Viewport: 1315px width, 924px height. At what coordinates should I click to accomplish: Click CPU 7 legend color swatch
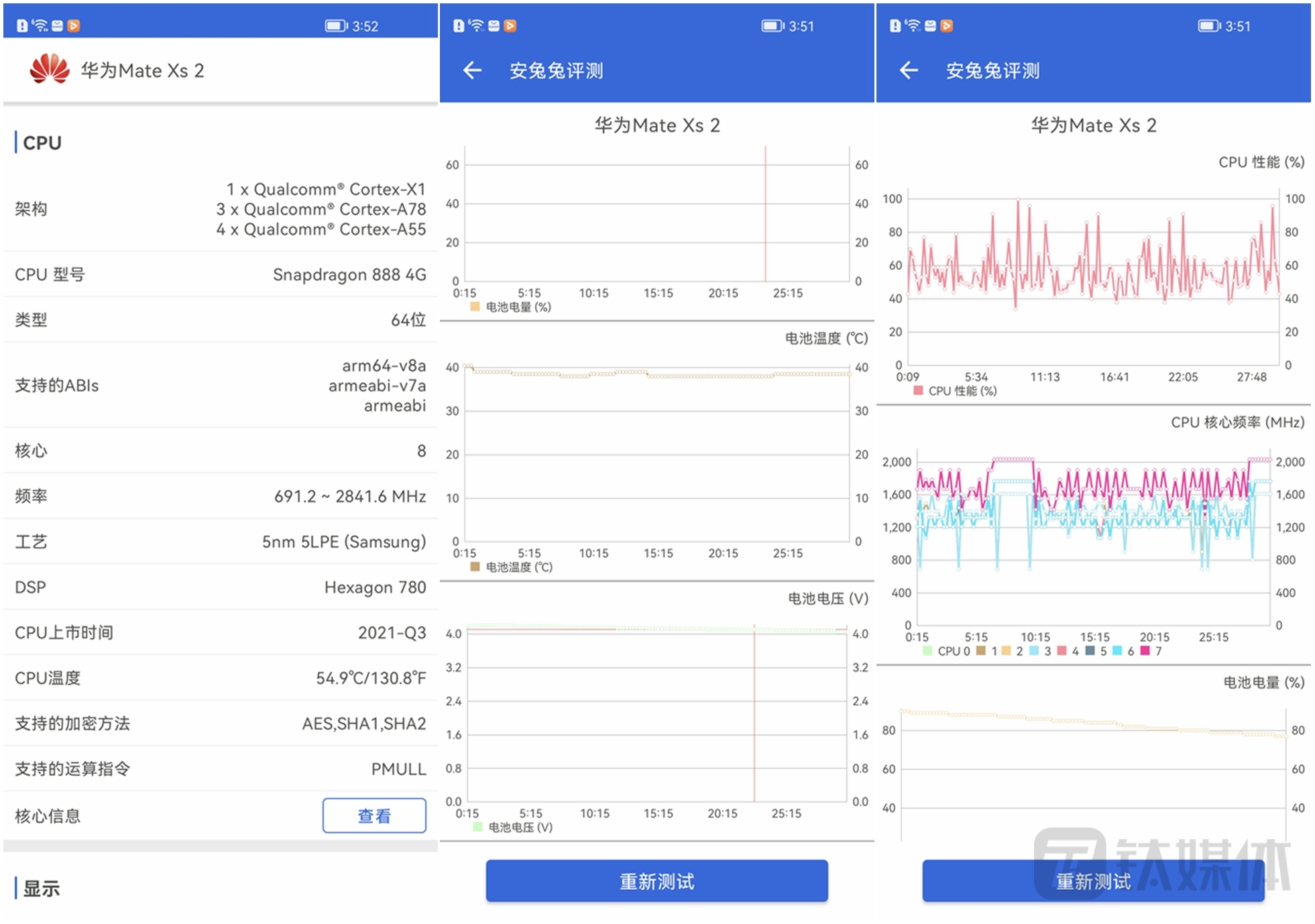coord(1145,650)
